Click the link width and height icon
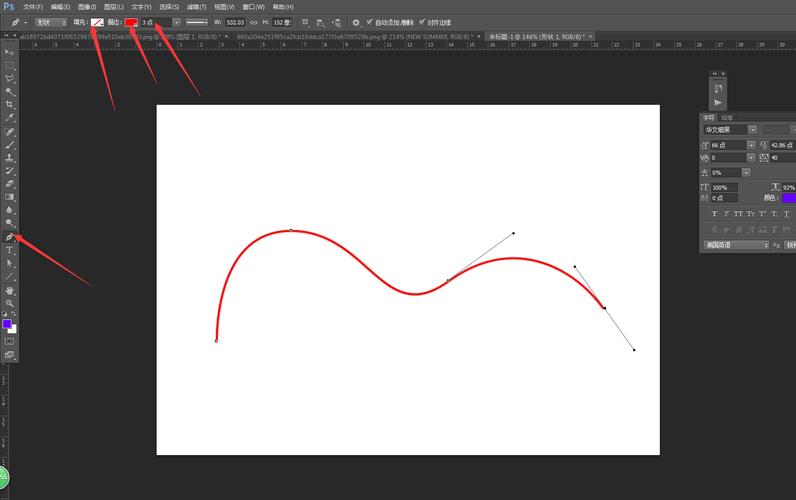 254,22
